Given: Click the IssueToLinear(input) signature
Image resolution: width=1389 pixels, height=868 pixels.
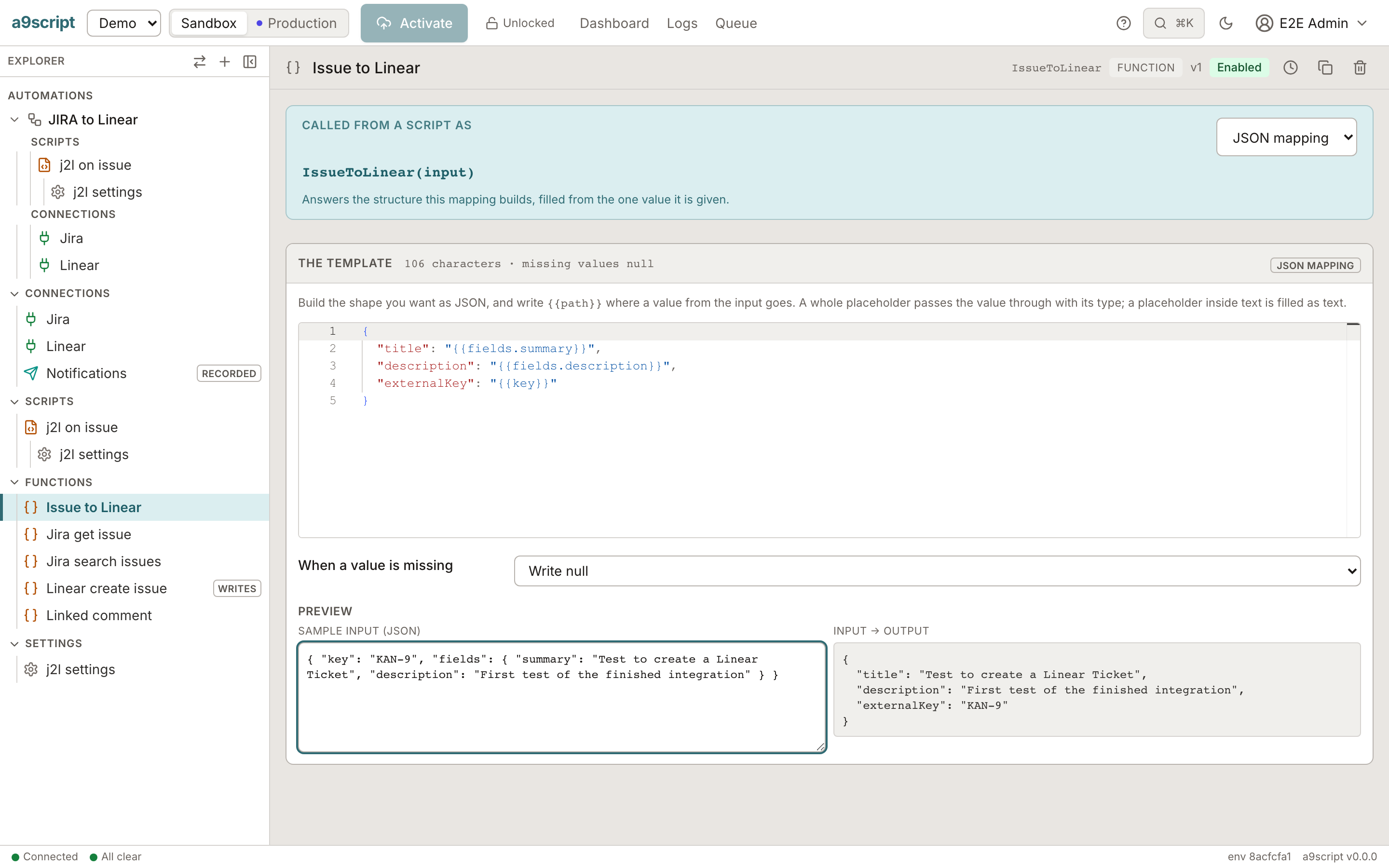Looking at the screenshot, I should click(x=388, y=172).
